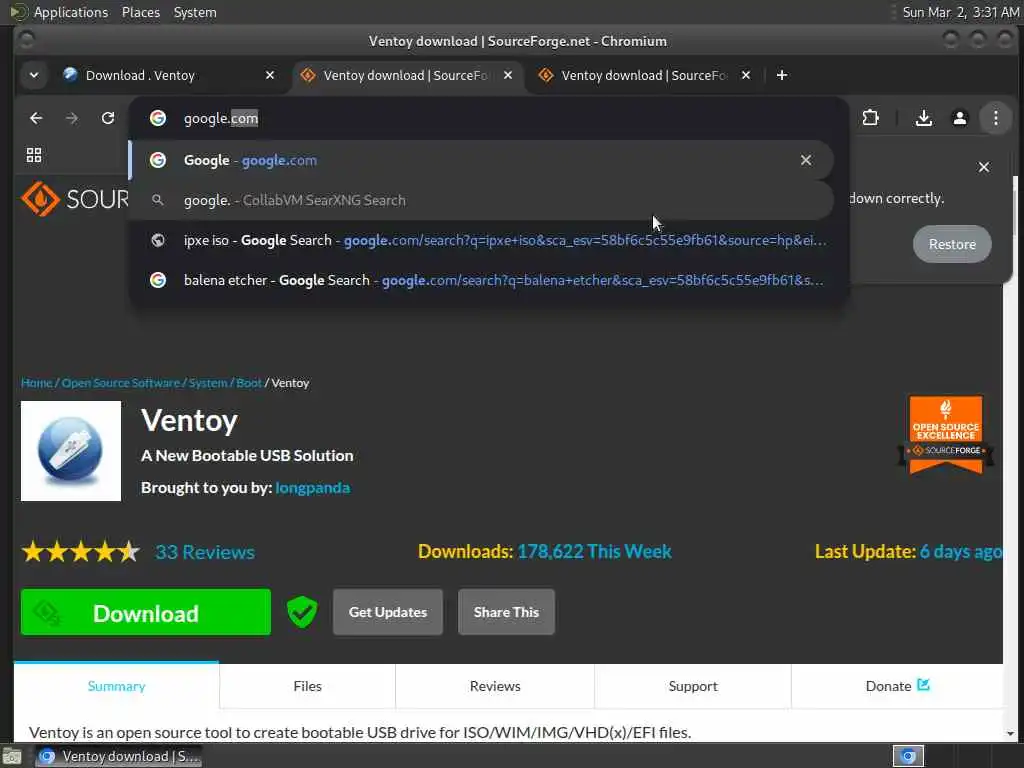Close the third Ventoy download tab
1024x768 pixels.
coord(746,75)
